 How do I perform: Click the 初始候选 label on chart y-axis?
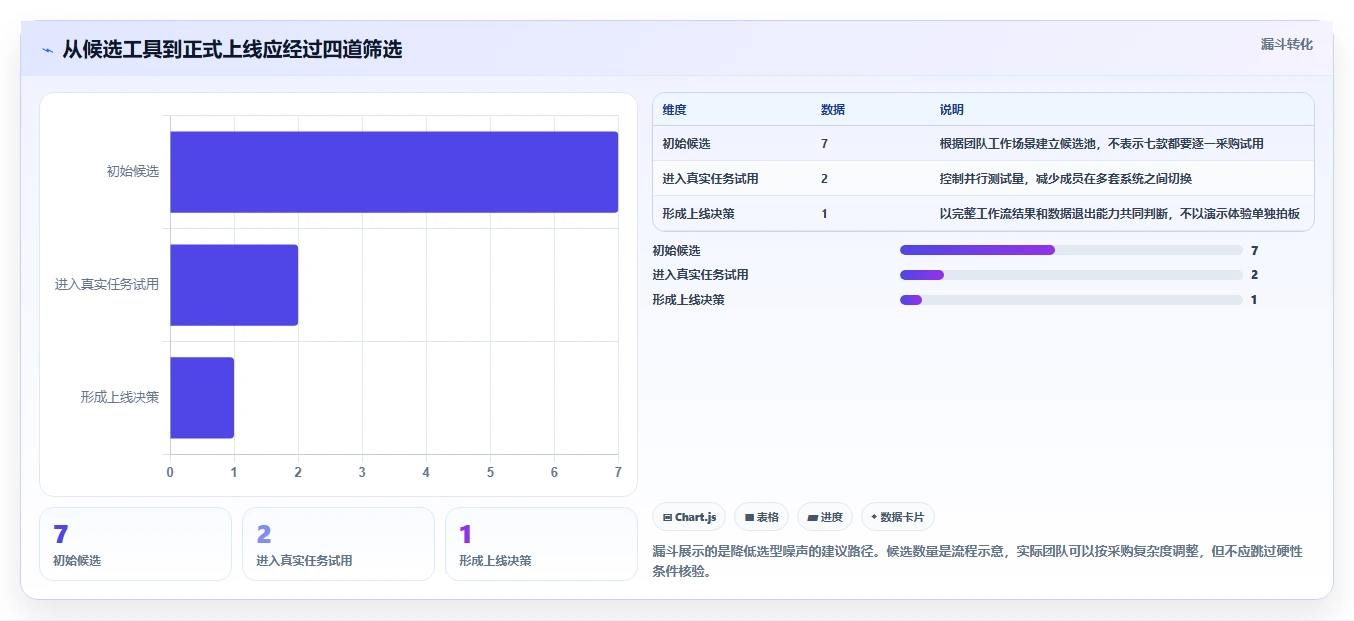tap(133, 172)
